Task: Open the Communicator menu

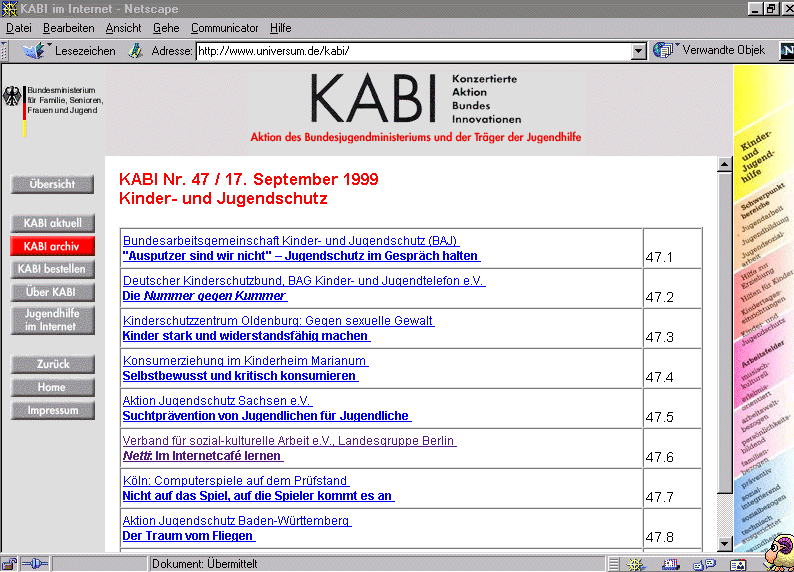Action: (224, 28)
